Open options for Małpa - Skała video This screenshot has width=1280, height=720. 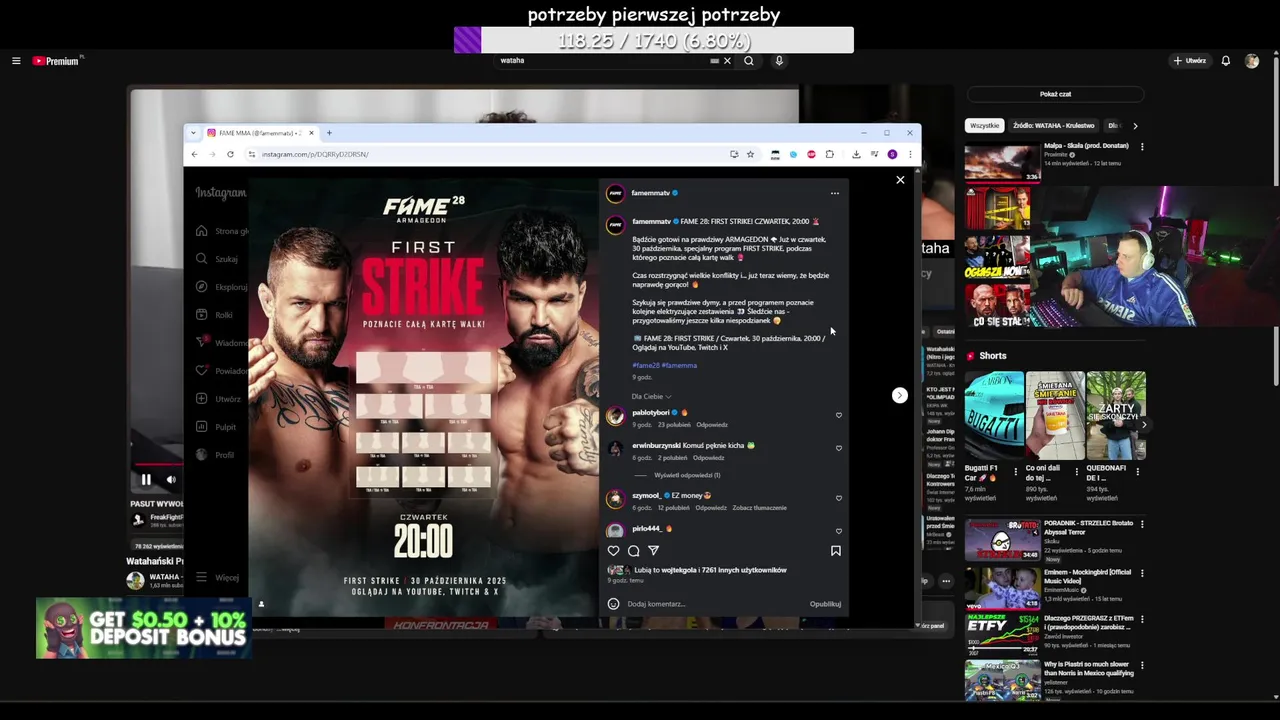[1142, 147]
